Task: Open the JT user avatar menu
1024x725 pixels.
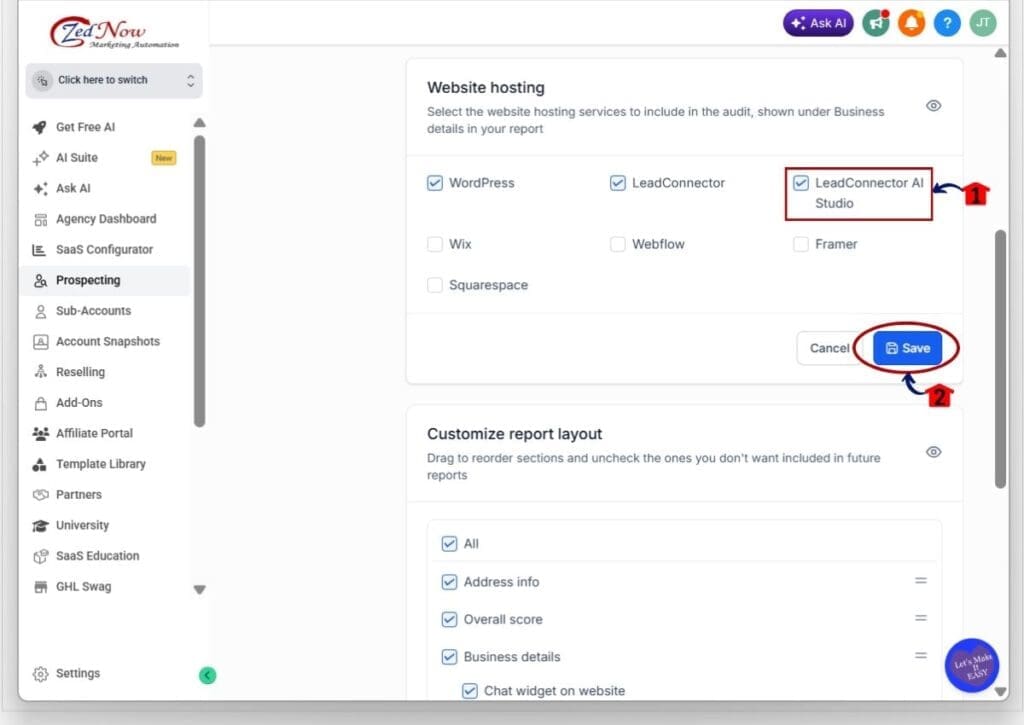Action: click(x=982, y=24)
